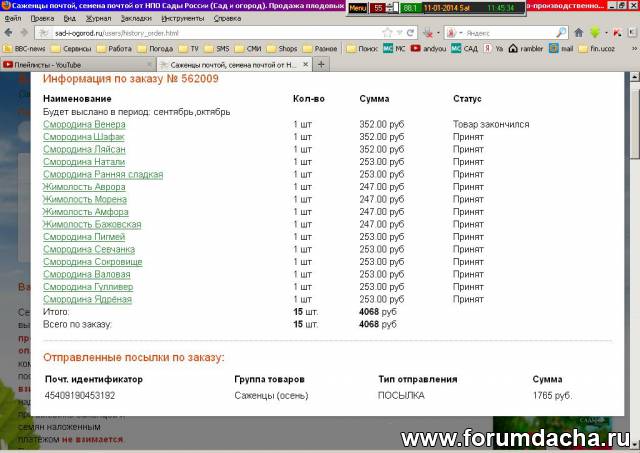This screenshot has height=453, width=640.
Task: Open new tab with plus button
Action: coord(321,63)
